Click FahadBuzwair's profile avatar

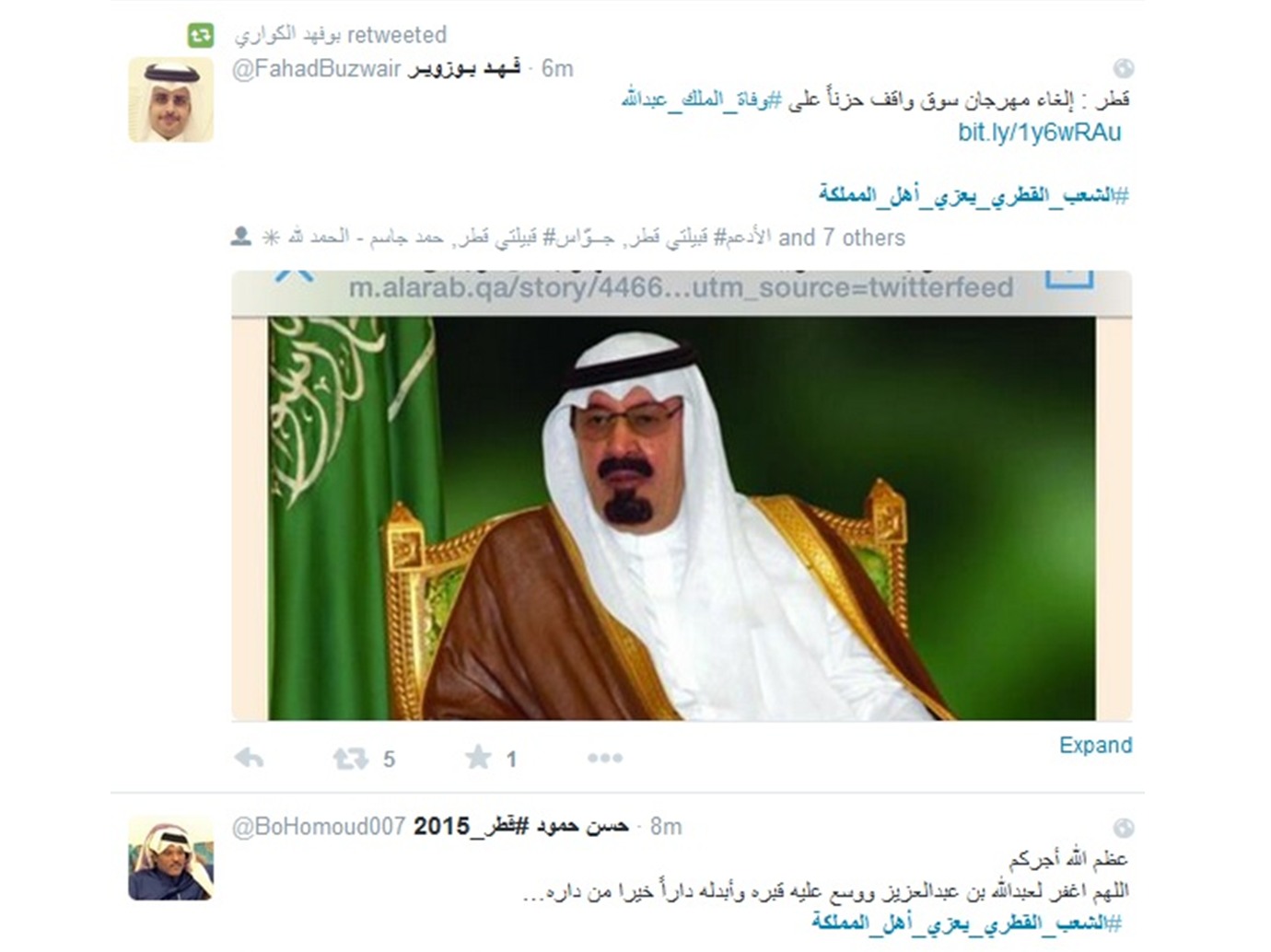click(x=171, y=99)
